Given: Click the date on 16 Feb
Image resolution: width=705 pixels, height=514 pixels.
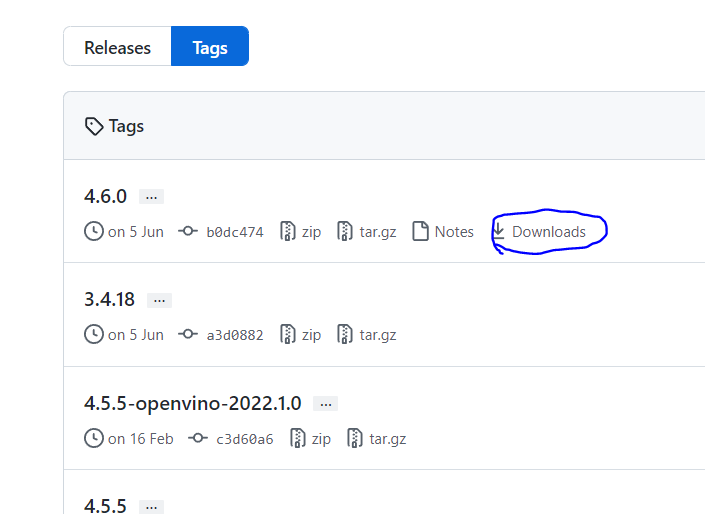Looking at the screenshot, I should [x=140, y=439].
